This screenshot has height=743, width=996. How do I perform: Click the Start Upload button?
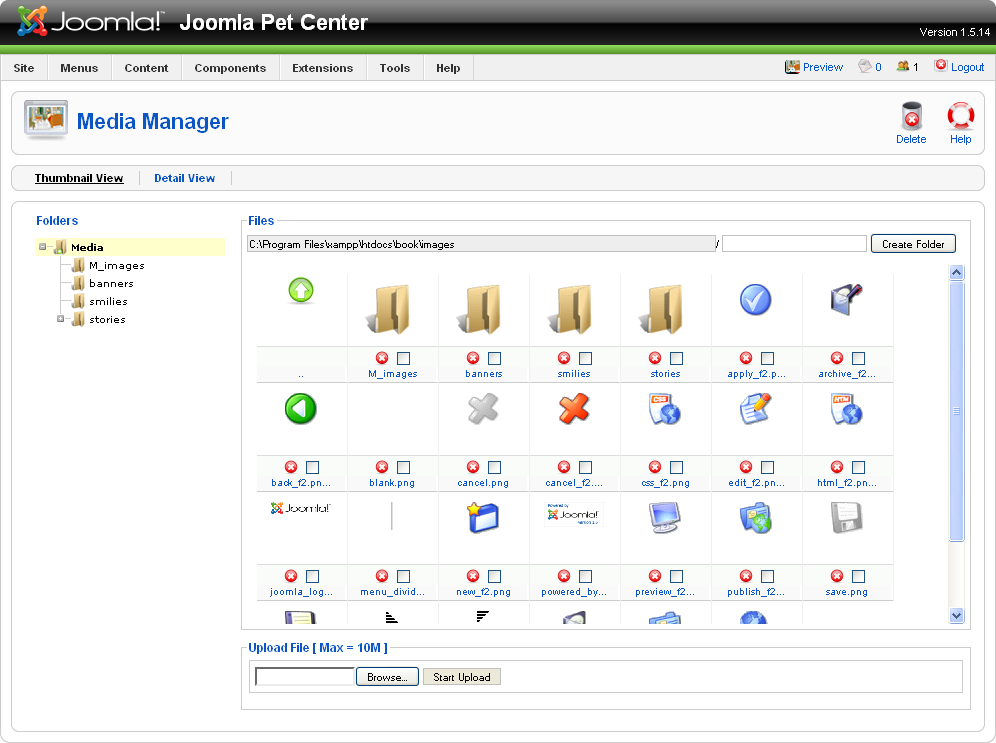pyautogui.click(x=462, y=677)
